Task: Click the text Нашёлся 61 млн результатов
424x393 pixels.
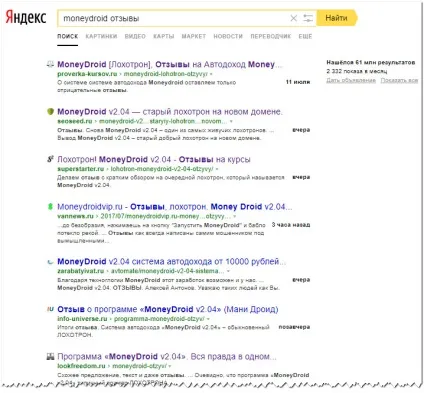Action: [371, 62]
